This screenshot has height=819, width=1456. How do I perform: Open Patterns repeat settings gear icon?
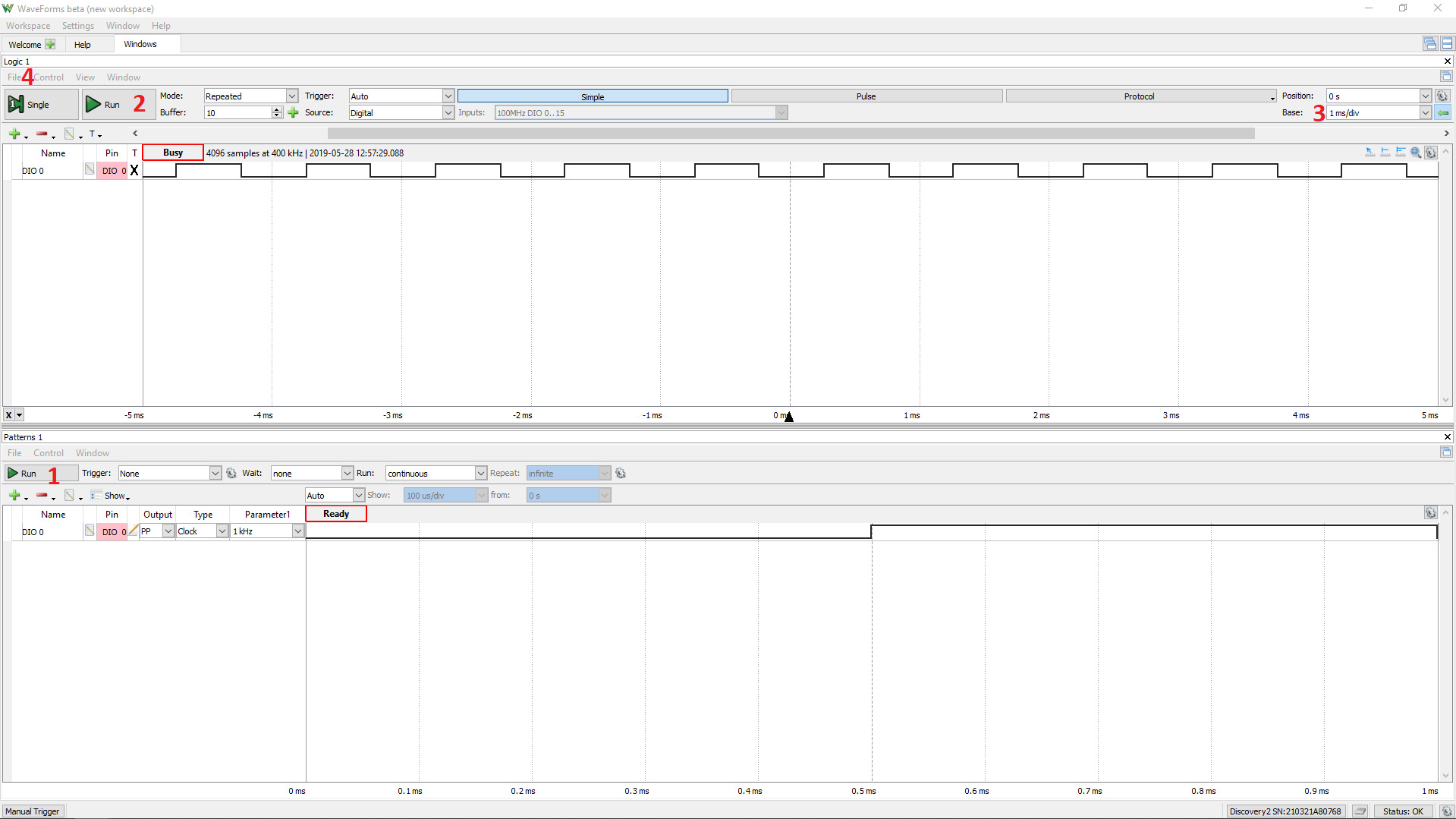(621, 474)
